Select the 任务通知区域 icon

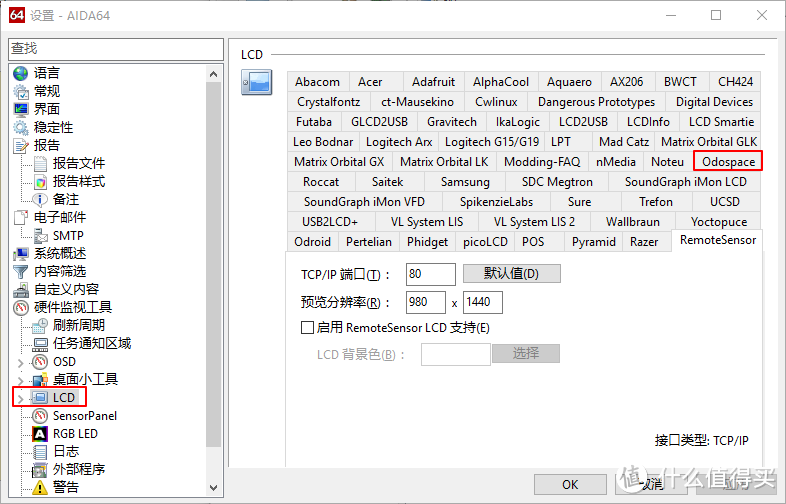(40, 344)
